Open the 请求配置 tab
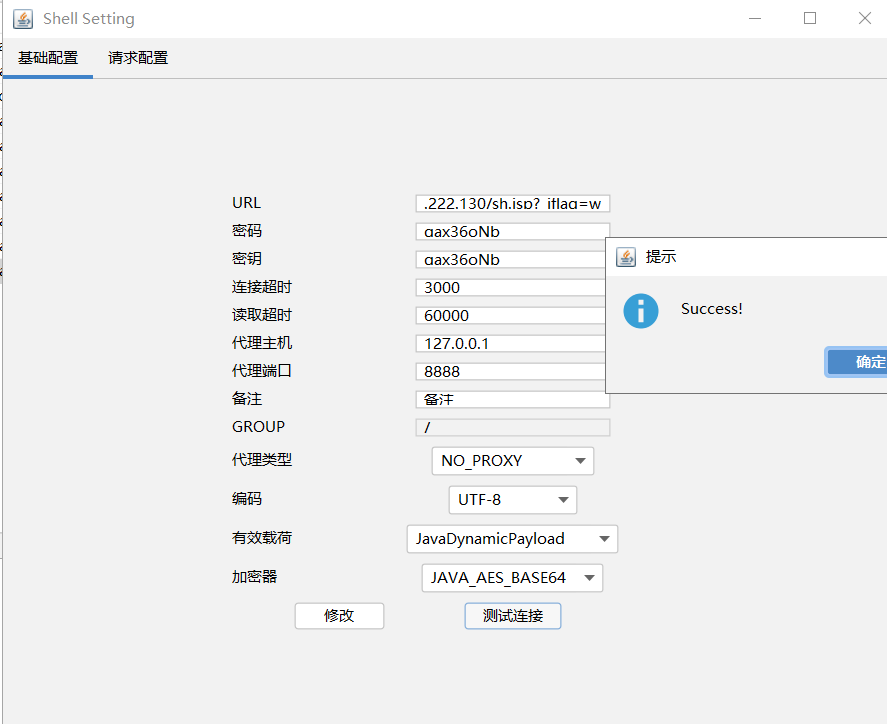The width and height of the screenshot is (887, 724). coord(138,58)
